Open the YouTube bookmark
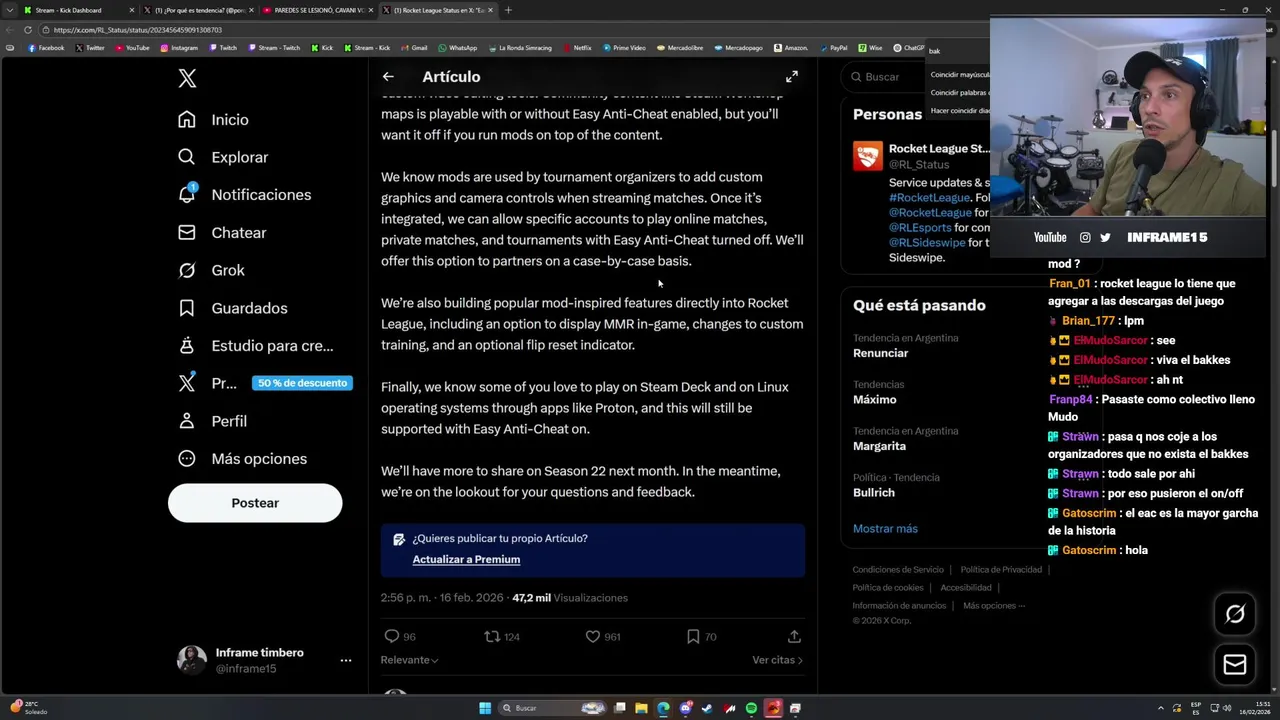The image size is (1280, 720). pos(132,48)
